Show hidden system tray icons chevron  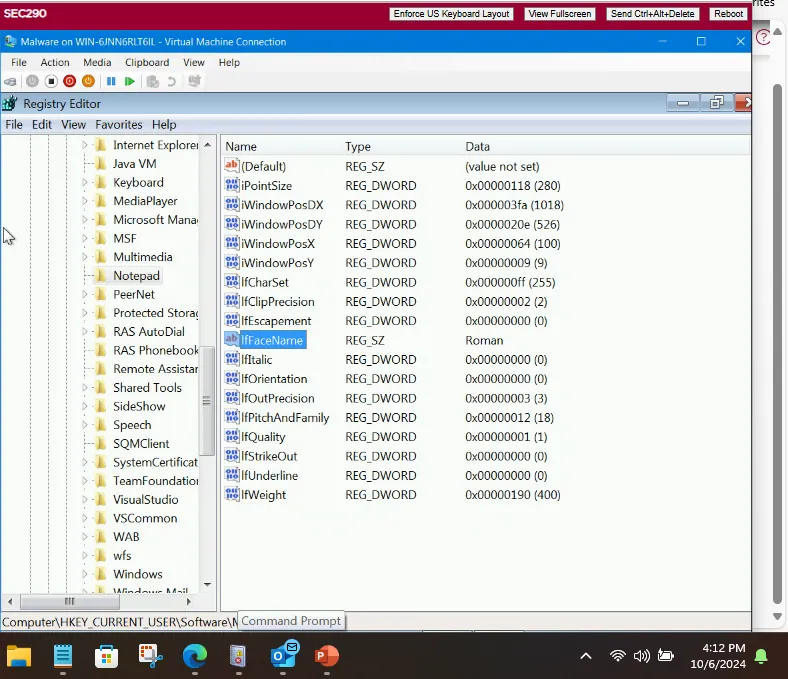[x=586, y=656]
